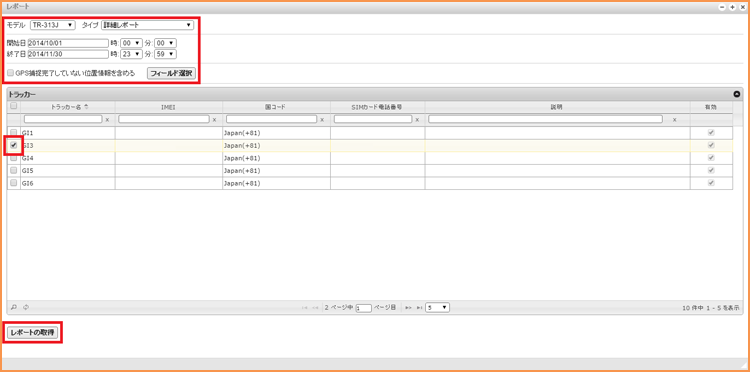Open the rows-per-page dropdown showing 5

coord(438,307)
